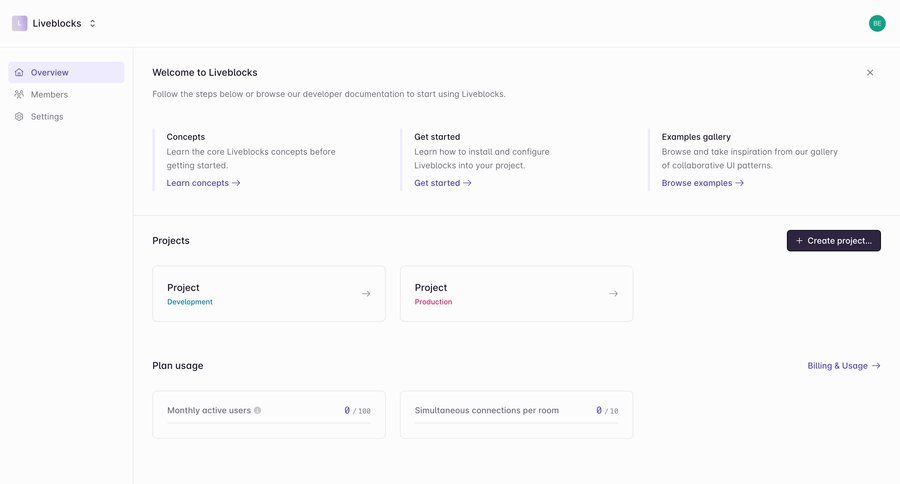
Task: Click the Liveblocks logo avatar icon
Action: click(x=20, y=24)
